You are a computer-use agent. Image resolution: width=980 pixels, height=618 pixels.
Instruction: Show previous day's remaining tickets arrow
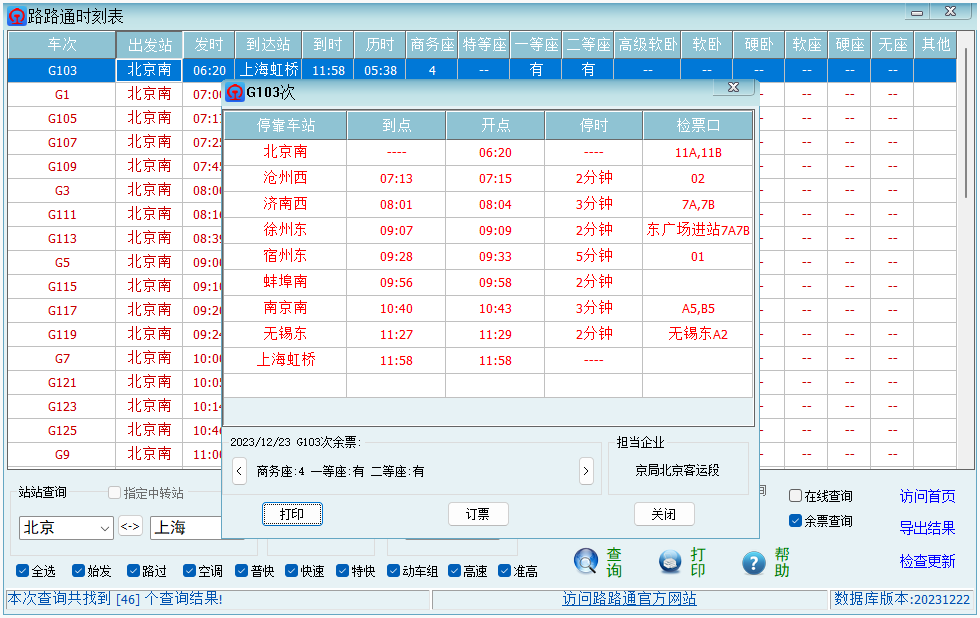(239, 471)
